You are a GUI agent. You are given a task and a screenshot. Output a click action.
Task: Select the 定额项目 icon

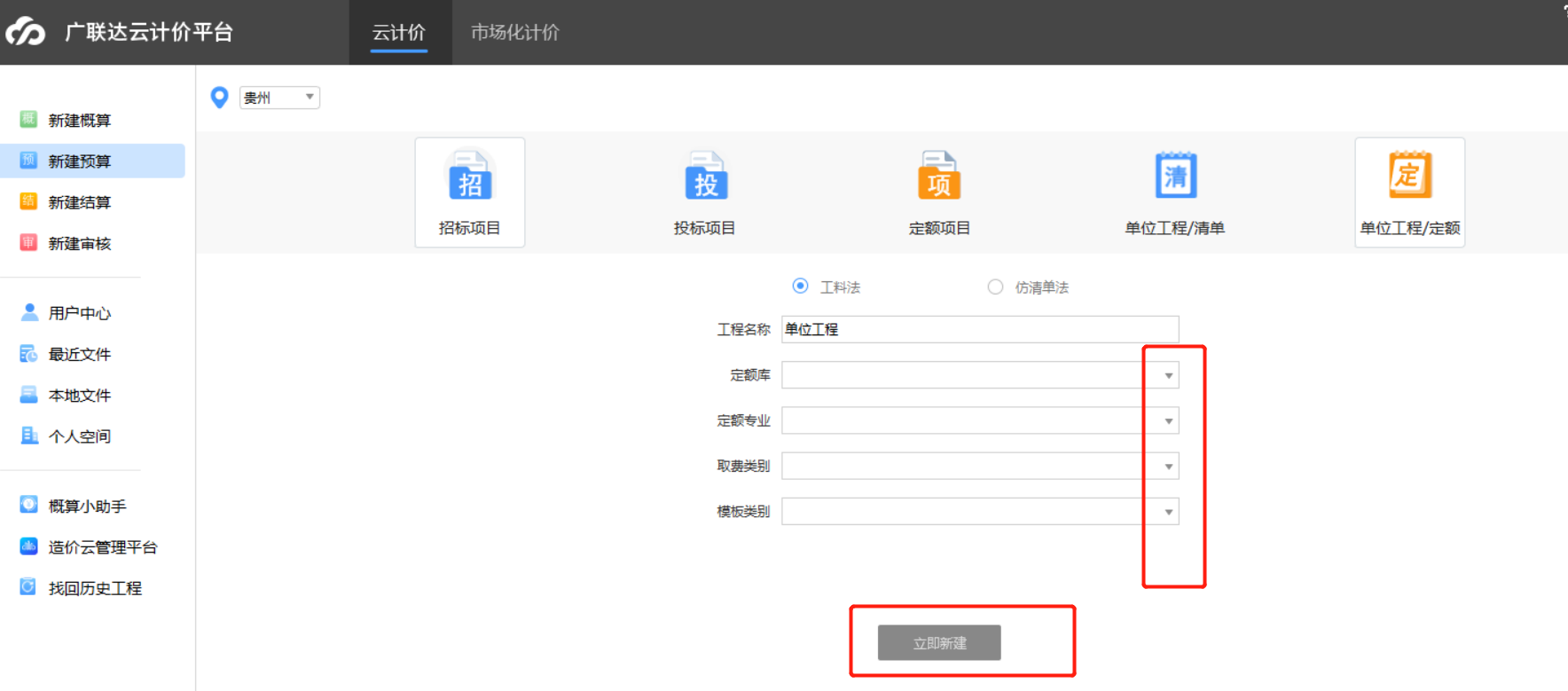939,176
